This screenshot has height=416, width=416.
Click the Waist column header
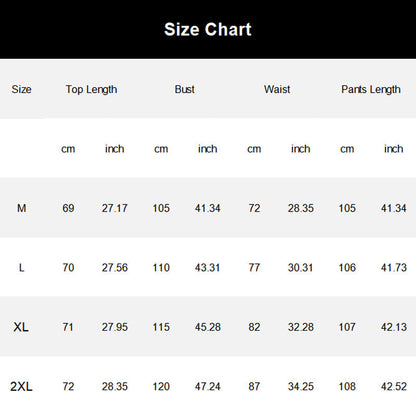[277, 89]
